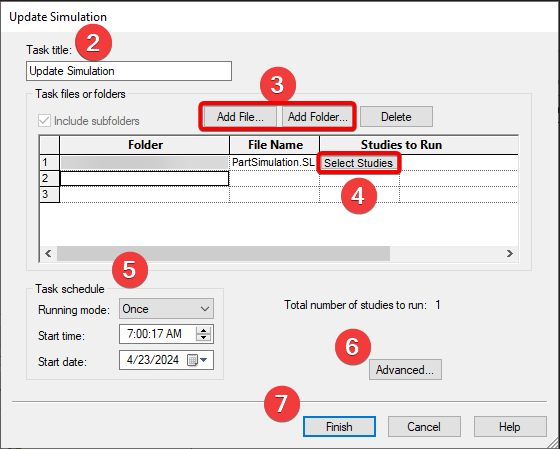
Task: Select the empty Folder cell in row 2
Action: [144, 178]
